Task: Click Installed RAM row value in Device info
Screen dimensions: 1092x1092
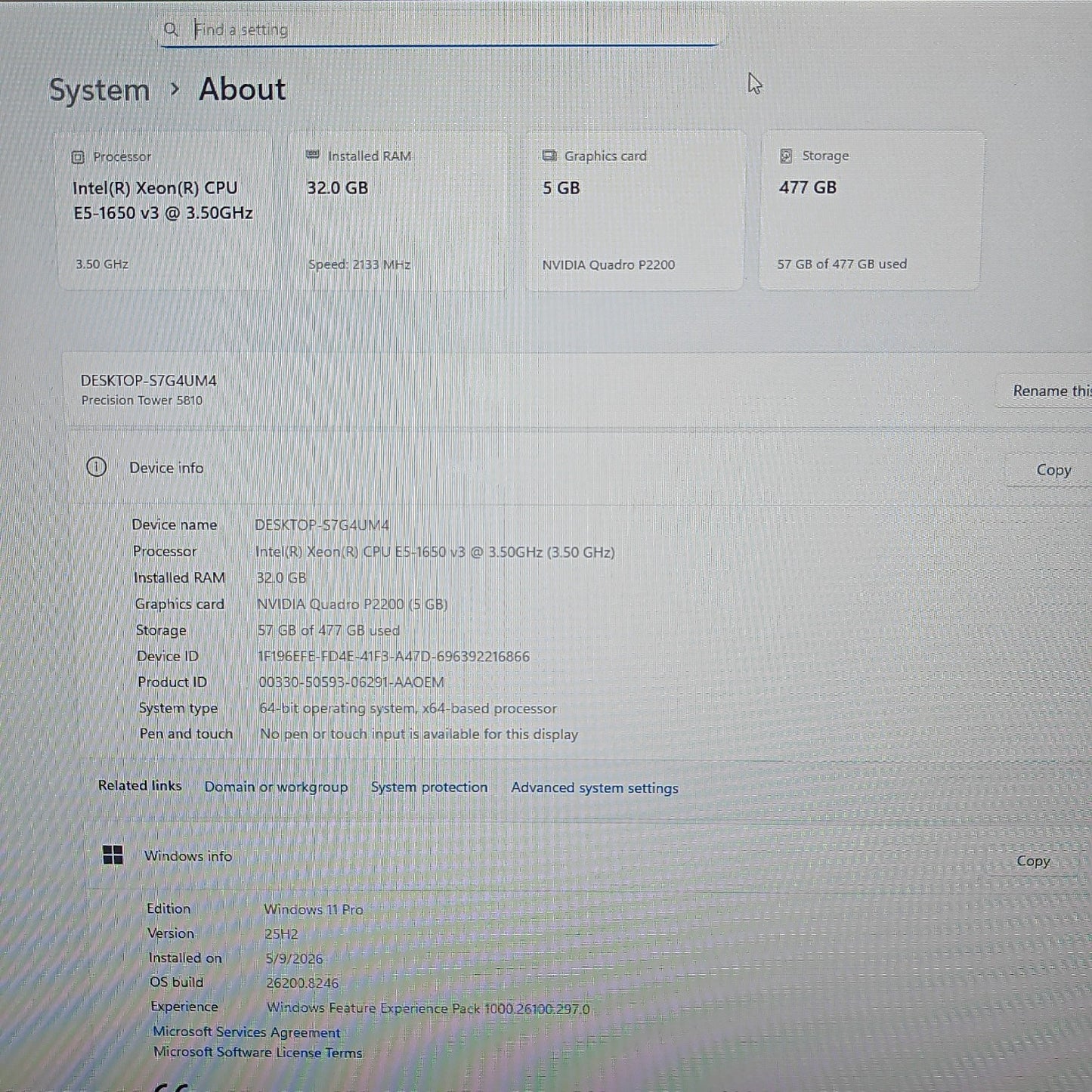Action: [x=281, y=578]
